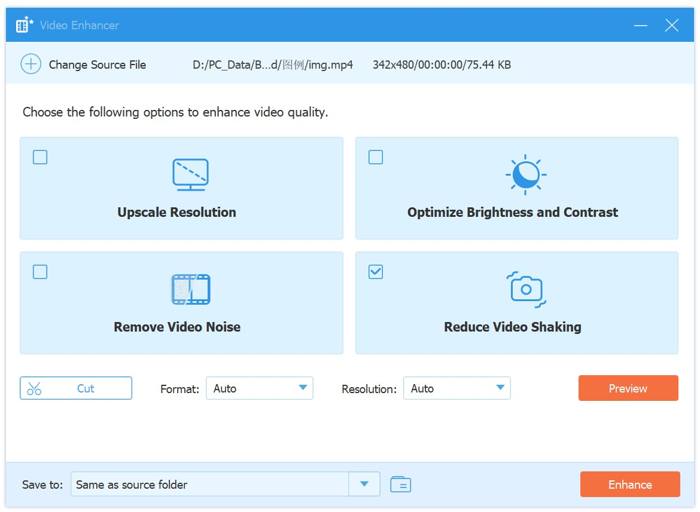Click the Enhance button

(x=630, y=484)
